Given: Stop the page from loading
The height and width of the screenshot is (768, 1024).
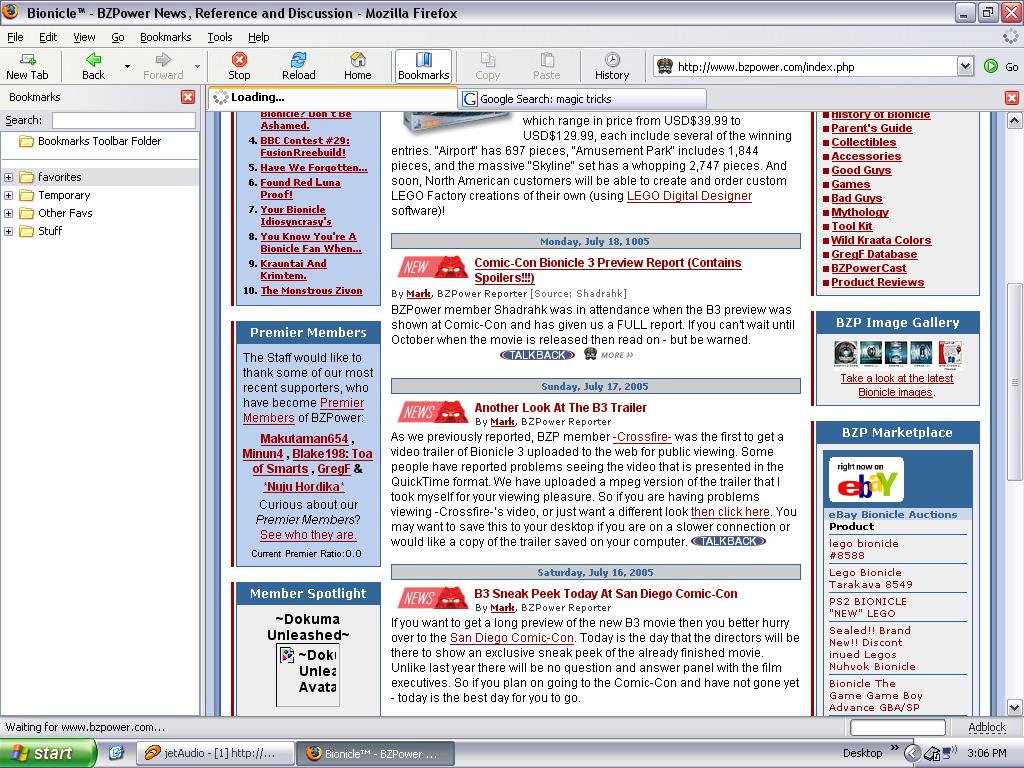Looking at the screenshot, I should (239, 66).
